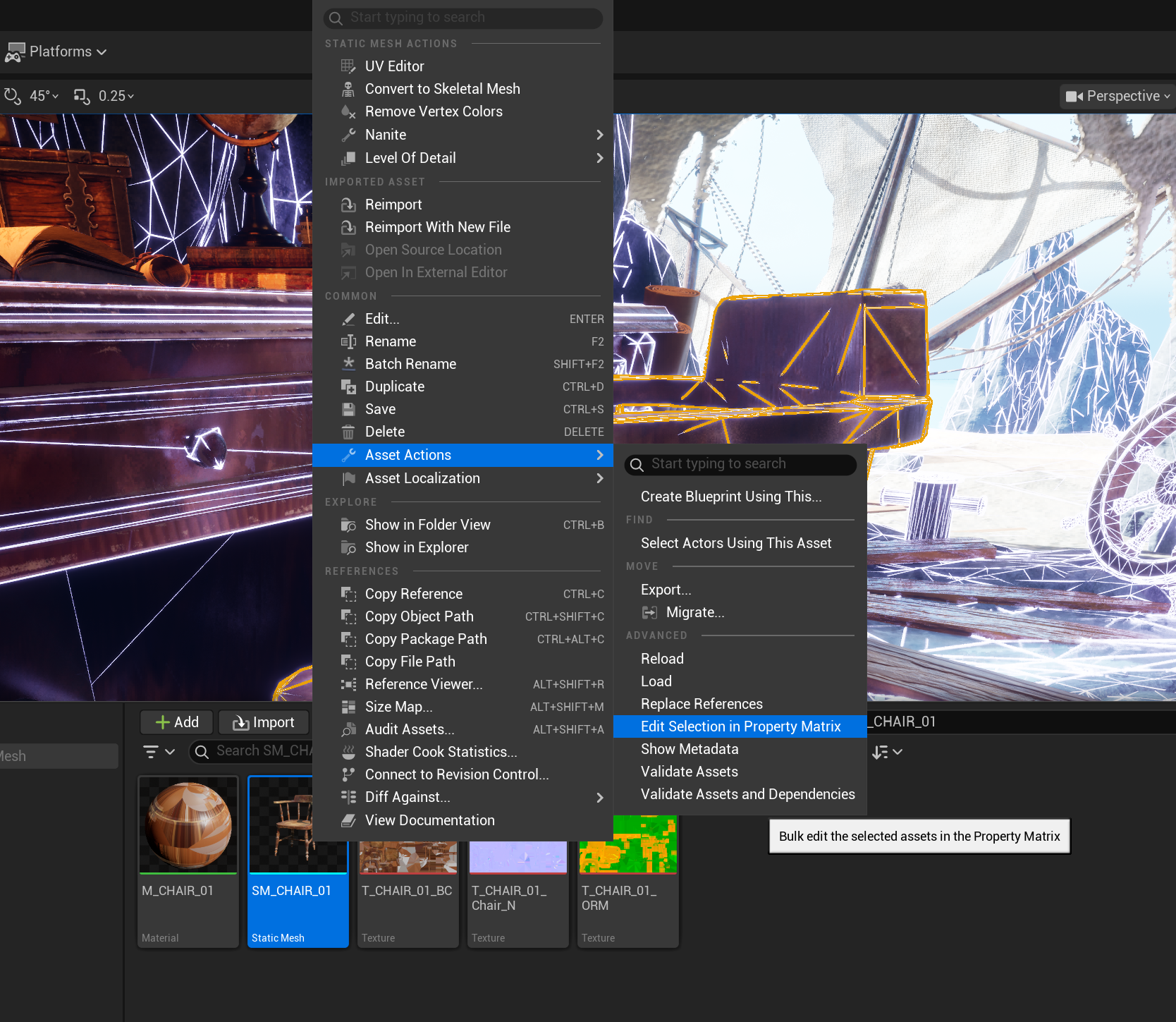Click the Duplicate icon in Common section
The image size is (1176, 1022).
(348, 387)
